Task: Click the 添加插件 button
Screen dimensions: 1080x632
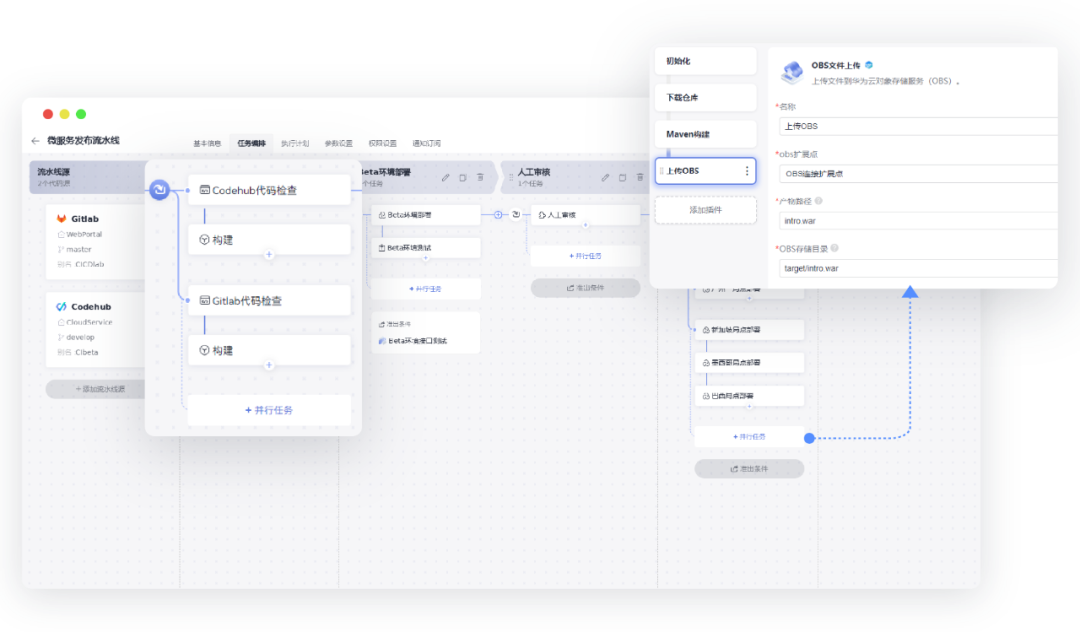Action: tap(705, 210)
